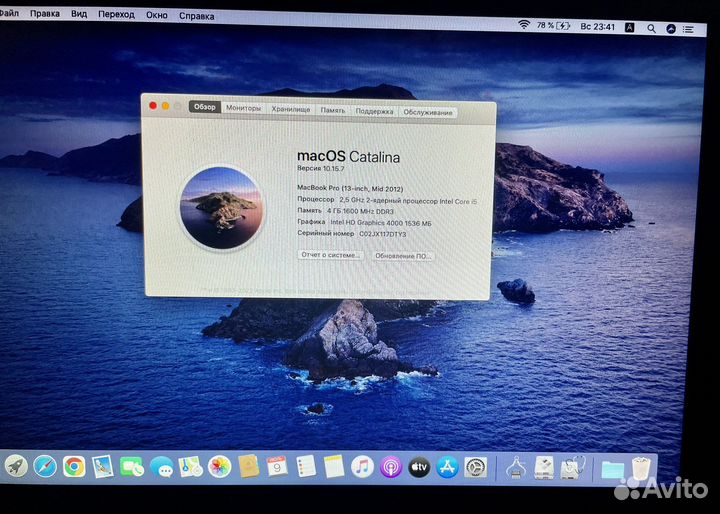The width and height of the screenshot is (720, 514).
Task: Open Calendar showing 9 in Dock
Action: (x=277, y=467)
